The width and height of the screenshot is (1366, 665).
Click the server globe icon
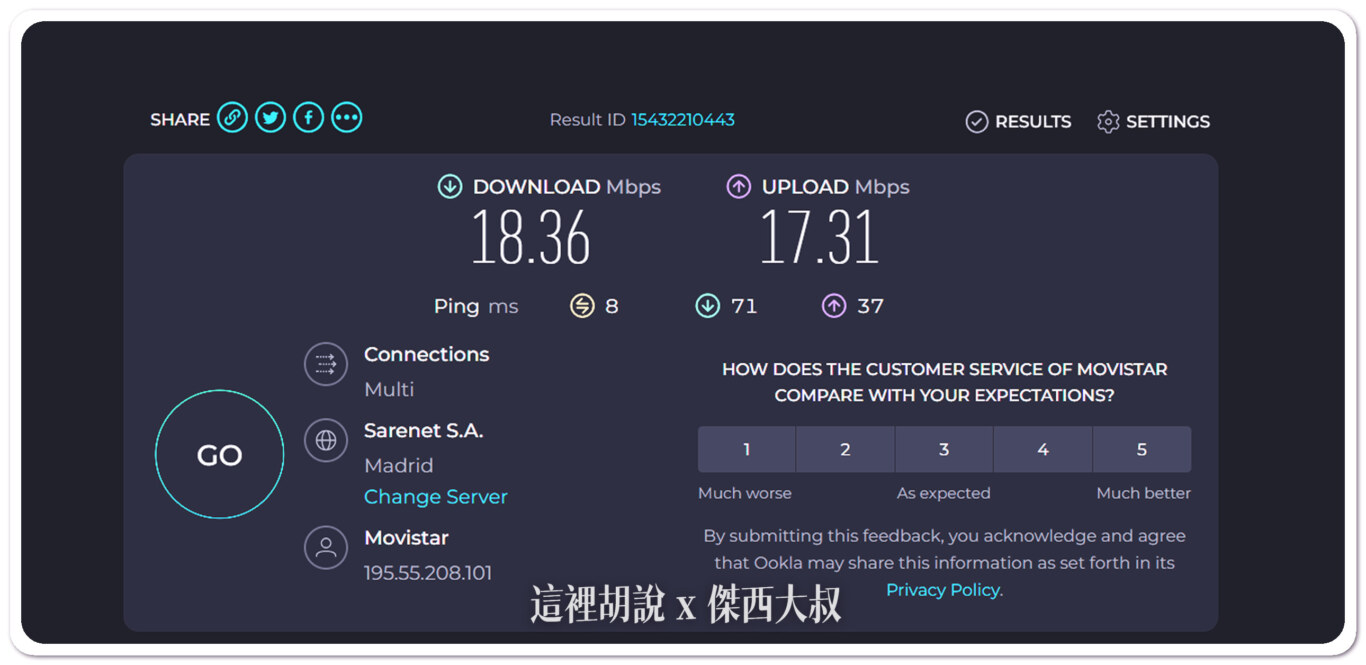click(x=326, y=440)
